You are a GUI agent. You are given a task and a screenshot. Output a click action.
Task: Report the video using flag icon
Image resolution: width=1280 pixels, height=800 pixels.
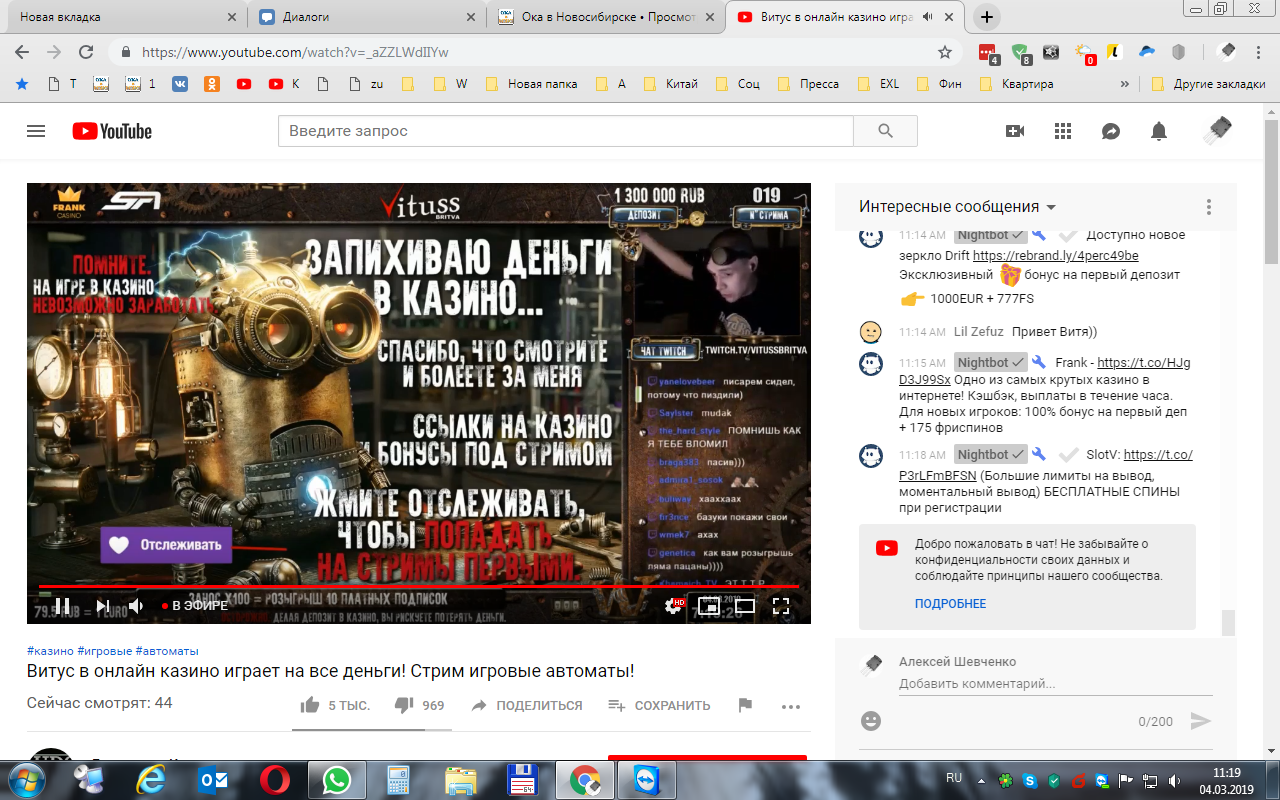pos(745,705)
